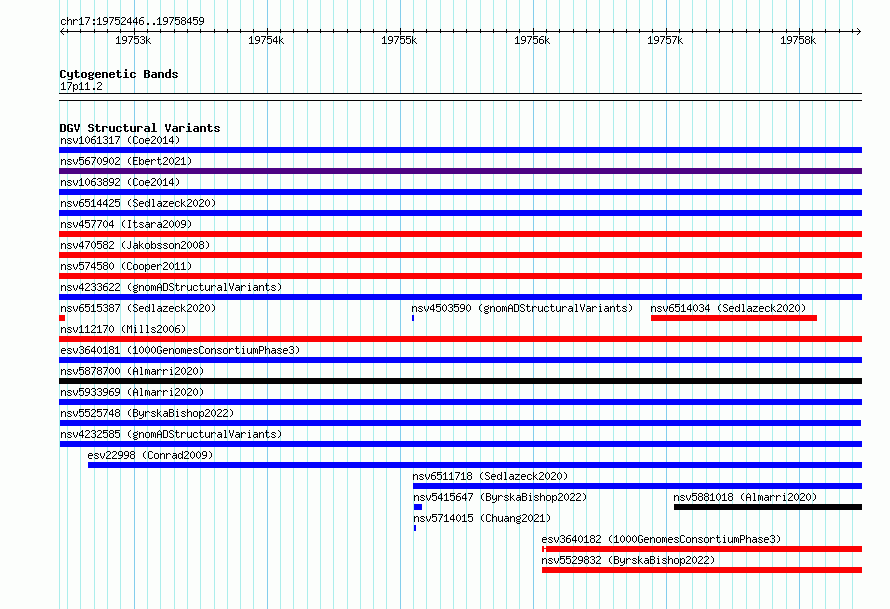Click the blue esv3640181 variant bar

click(460, 360)
